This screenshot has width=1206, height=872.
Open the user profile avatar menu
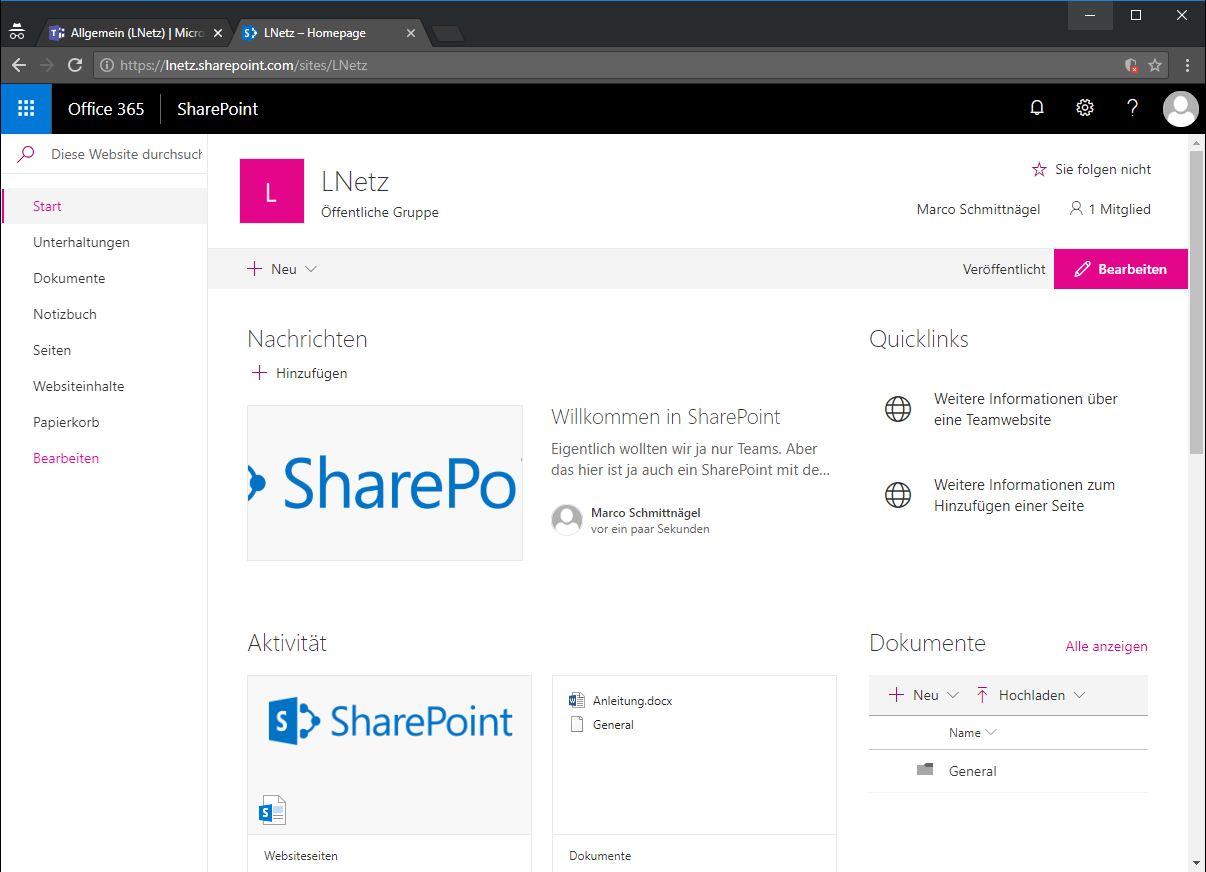[1181, 109]
